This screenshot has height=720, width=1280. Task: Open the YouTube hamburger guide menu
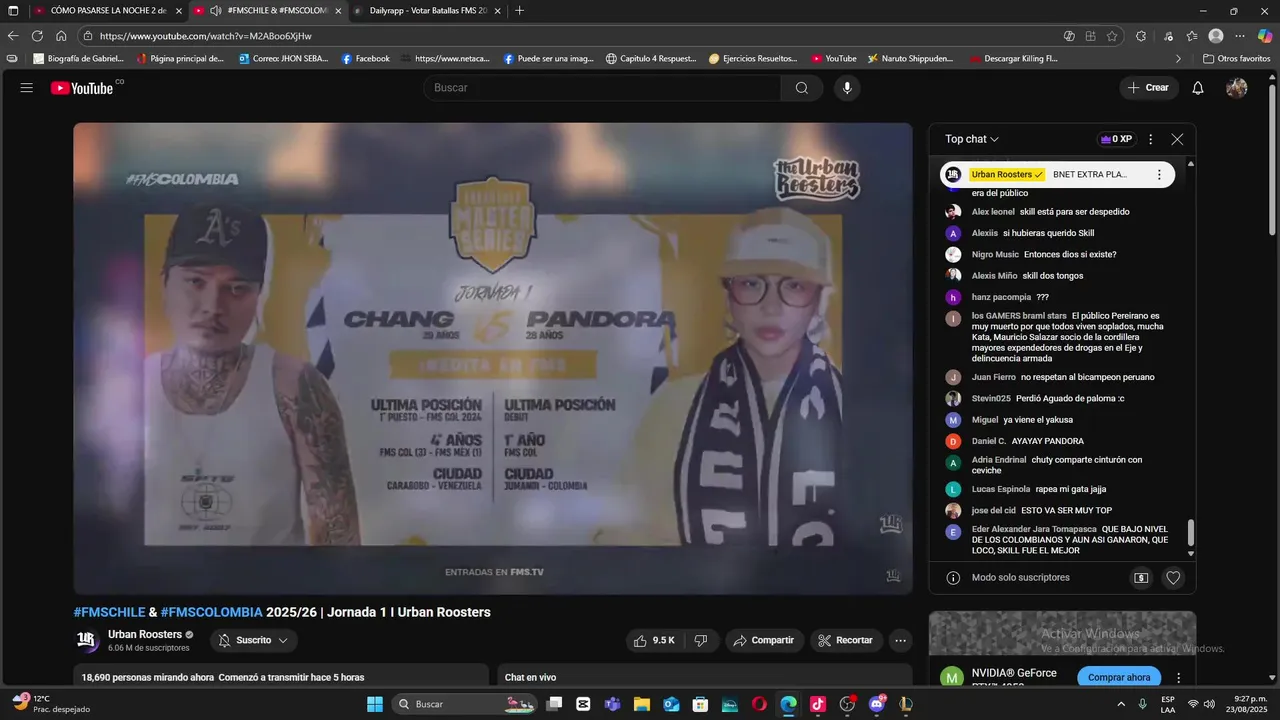click(27, 88)
